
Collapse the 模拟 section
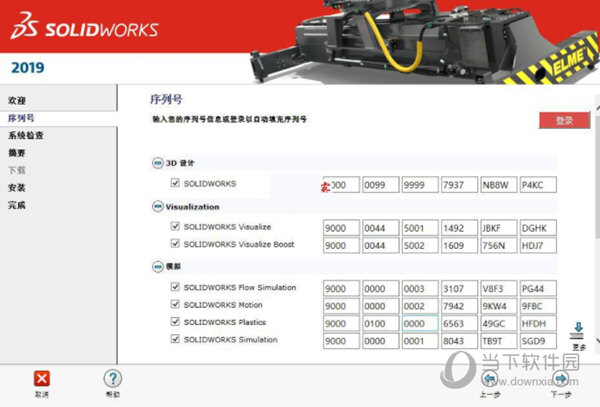point(158,266)
